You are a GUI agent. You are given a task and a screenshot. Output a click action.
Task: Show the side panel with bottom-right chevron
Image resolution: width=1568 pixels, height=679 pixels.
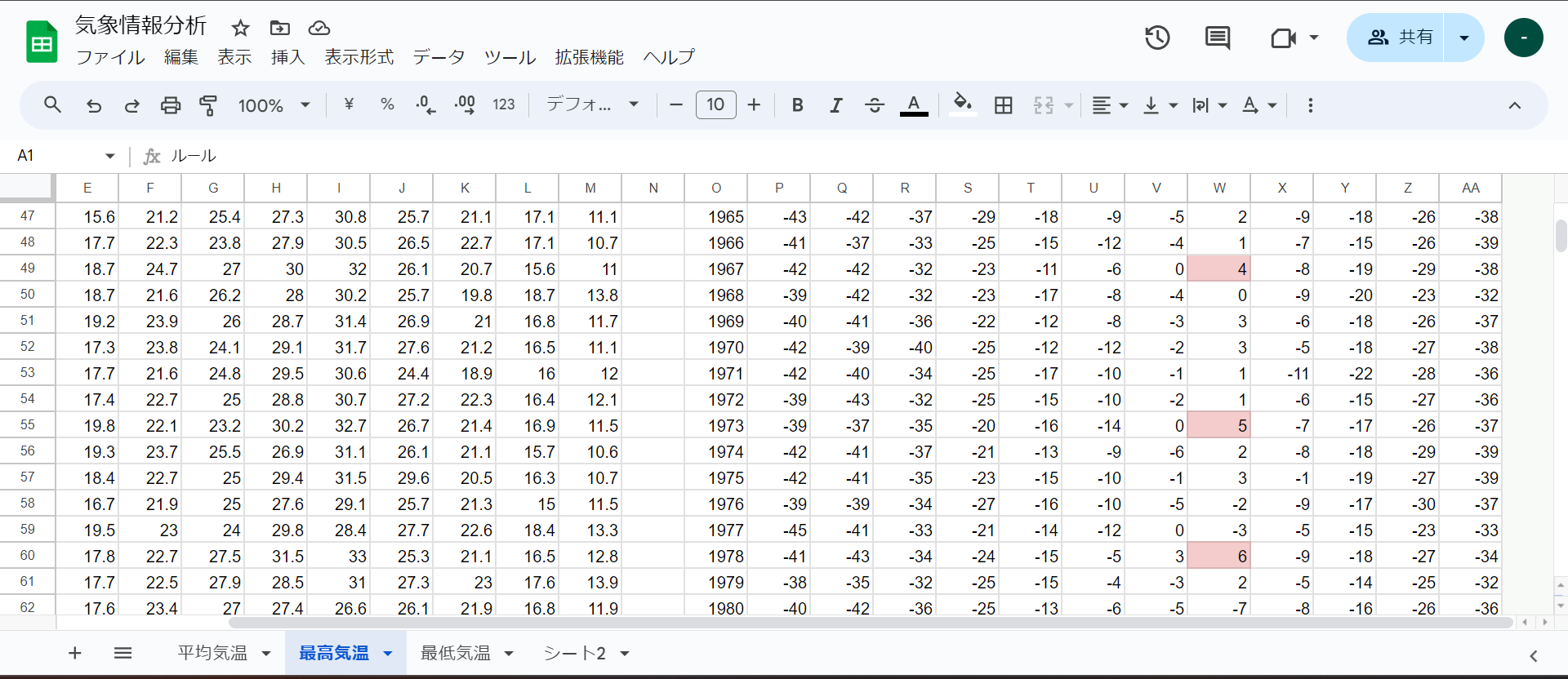point(1534,655)
